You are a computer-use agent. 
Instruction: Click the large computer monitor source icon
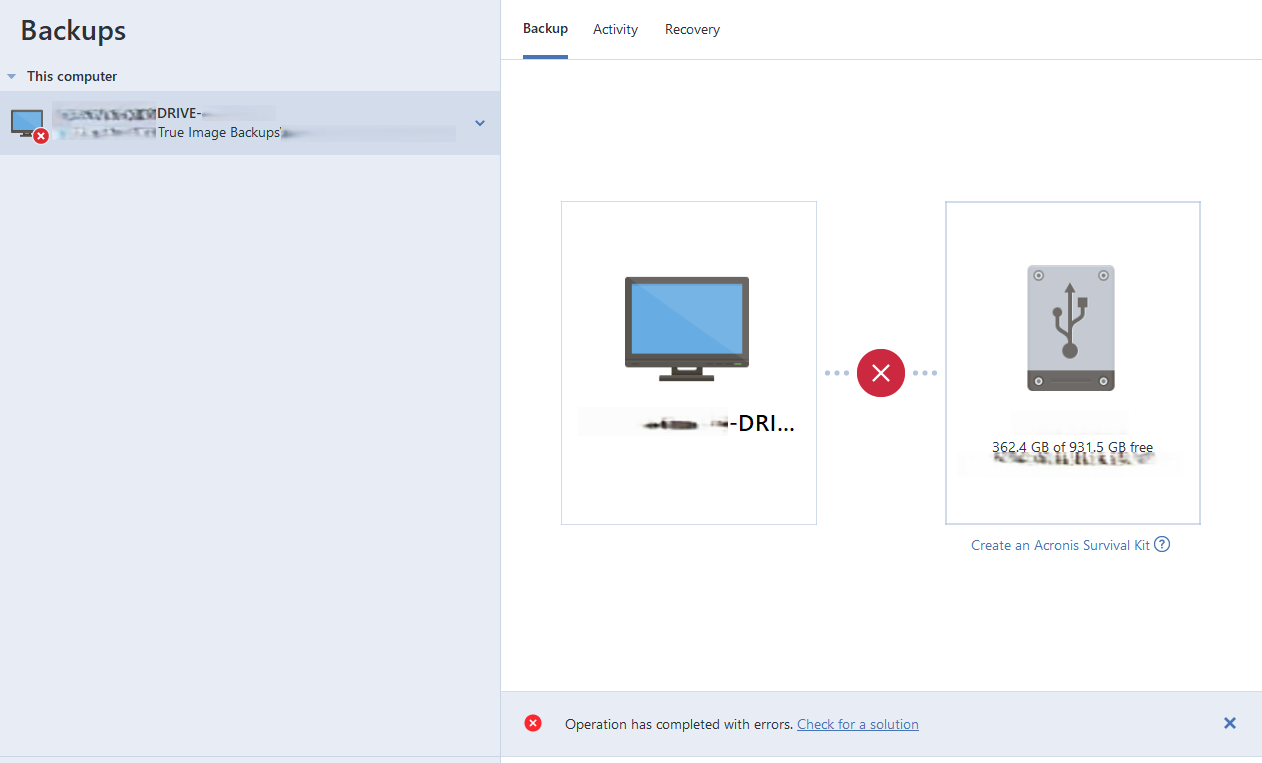pos(687,329)
